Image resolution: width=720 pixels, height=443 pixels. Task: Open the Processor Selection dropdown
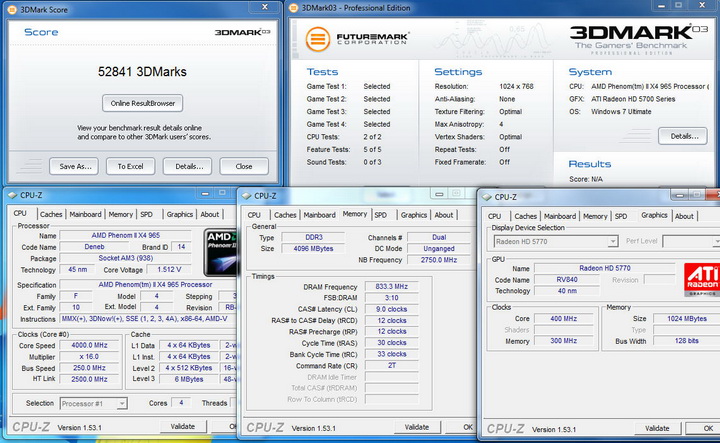tap(94, 404)
